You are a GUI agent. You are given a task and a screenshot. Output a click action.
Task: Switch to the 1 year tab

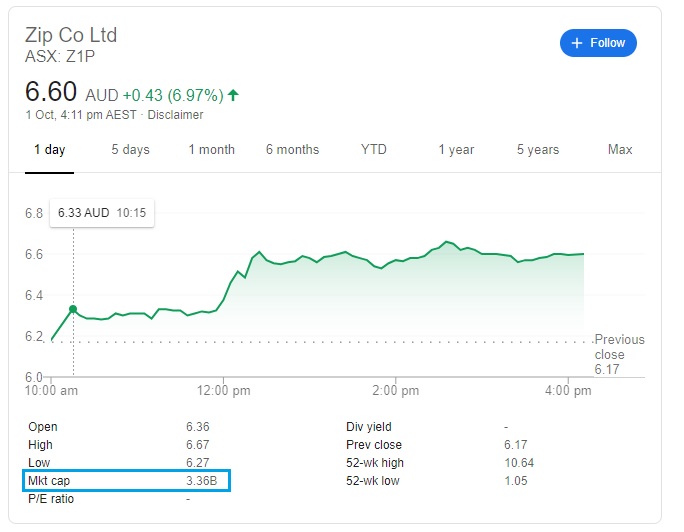point(456,150)
